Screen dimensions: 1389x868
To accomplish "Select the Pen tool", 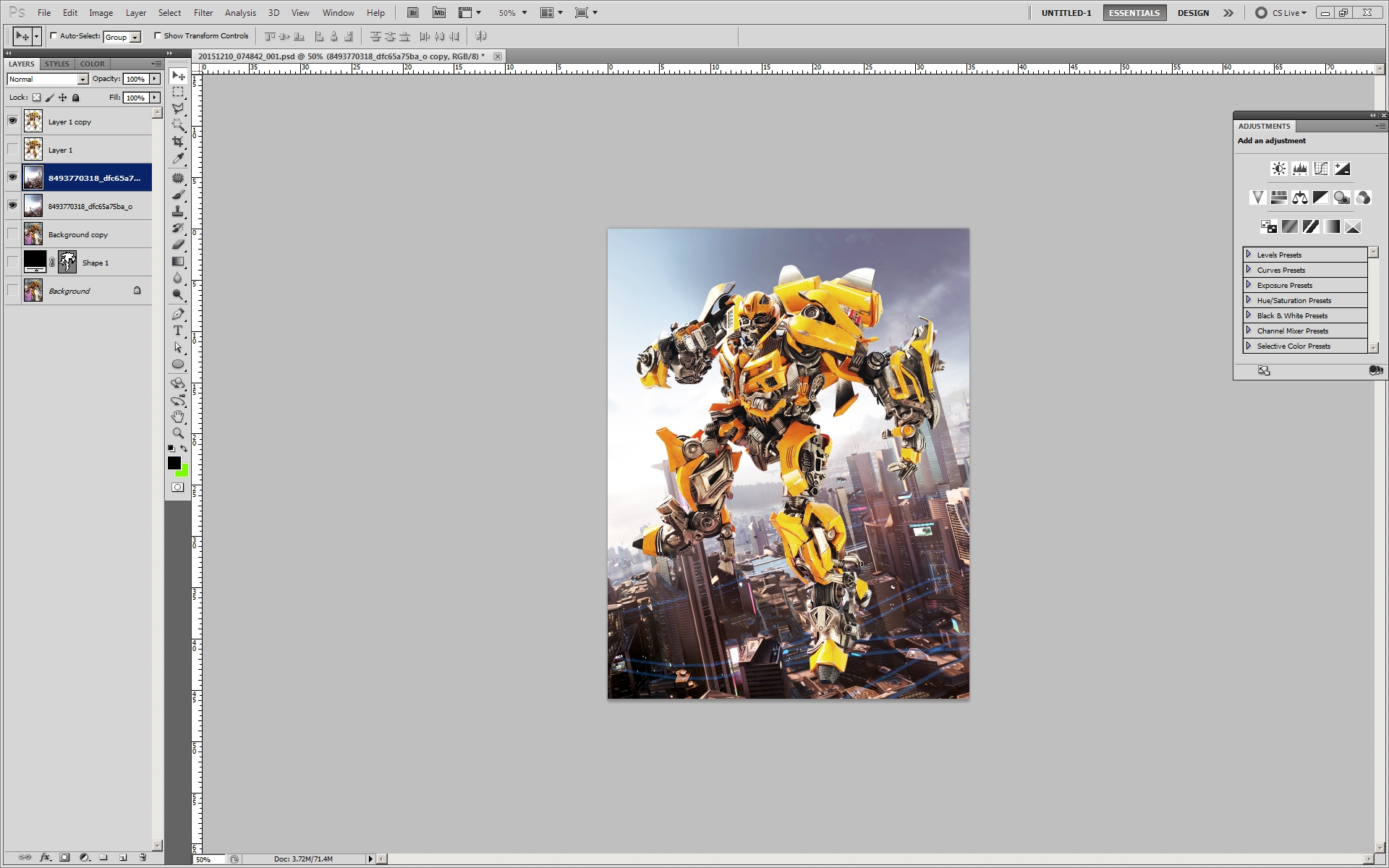I will (x=178, y=314).
